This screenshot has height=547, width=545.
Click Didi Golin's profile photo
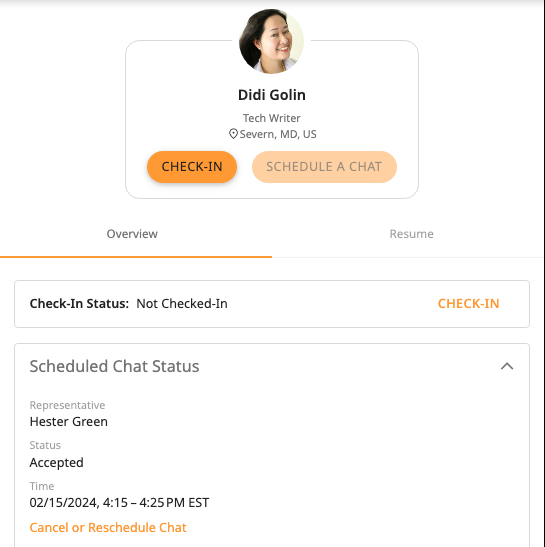coord(271,41)
